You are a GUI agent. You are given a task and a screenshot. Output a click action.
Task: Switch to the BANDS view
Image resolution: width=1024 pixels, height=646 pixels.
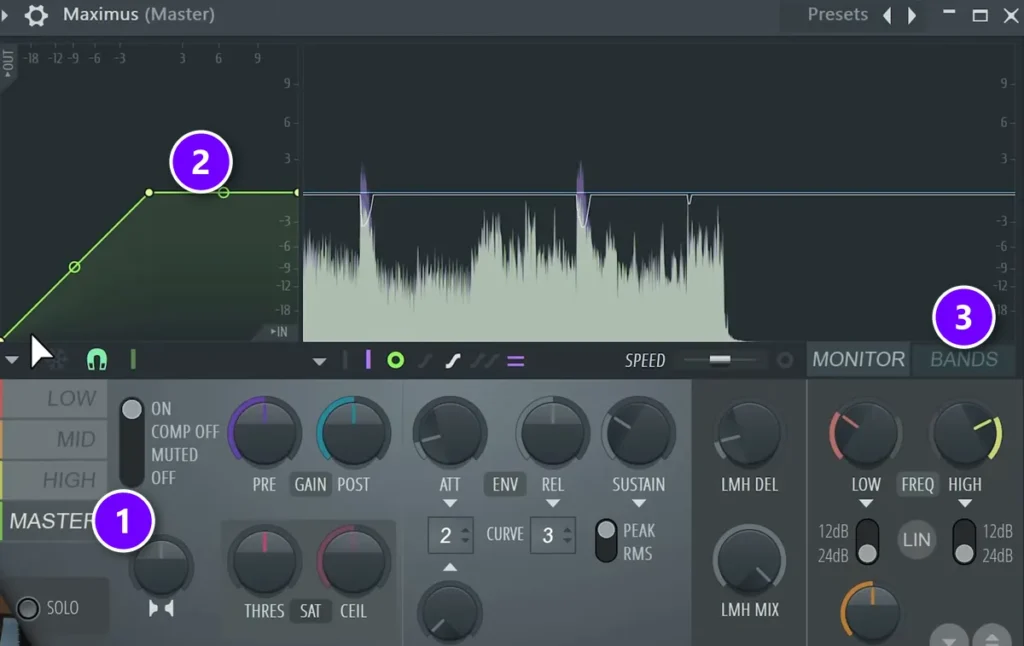963,359
